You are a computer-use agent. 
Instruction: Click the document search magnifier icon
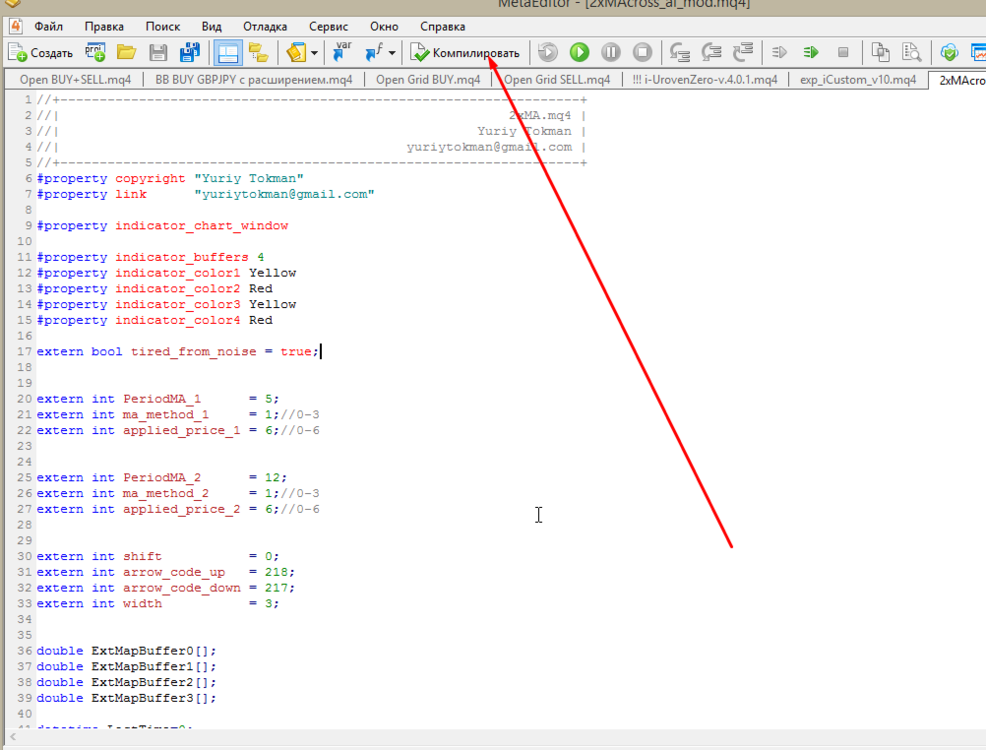[911, 52]
